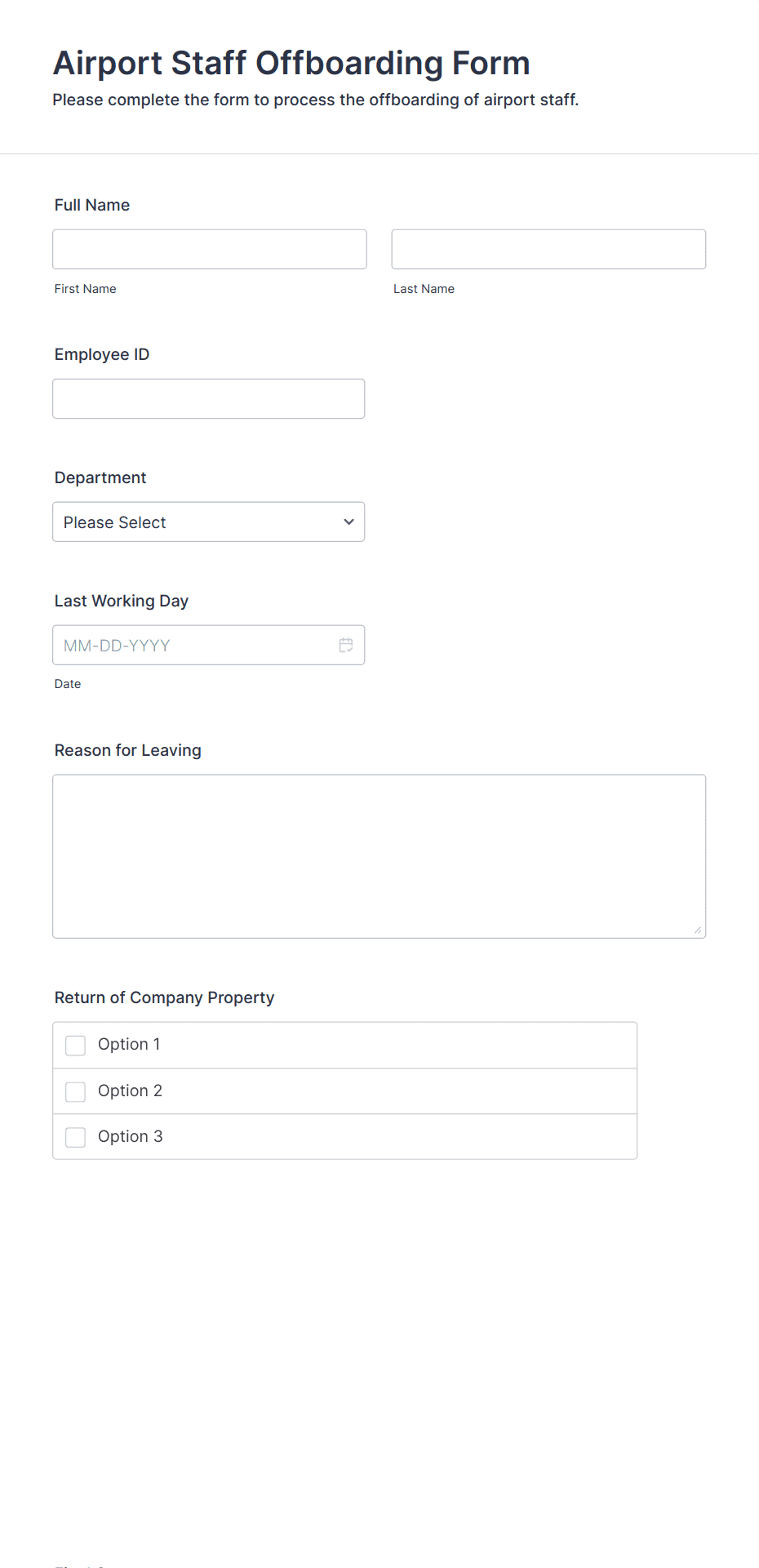Click the Date sublabel under date field

(68, 684)
